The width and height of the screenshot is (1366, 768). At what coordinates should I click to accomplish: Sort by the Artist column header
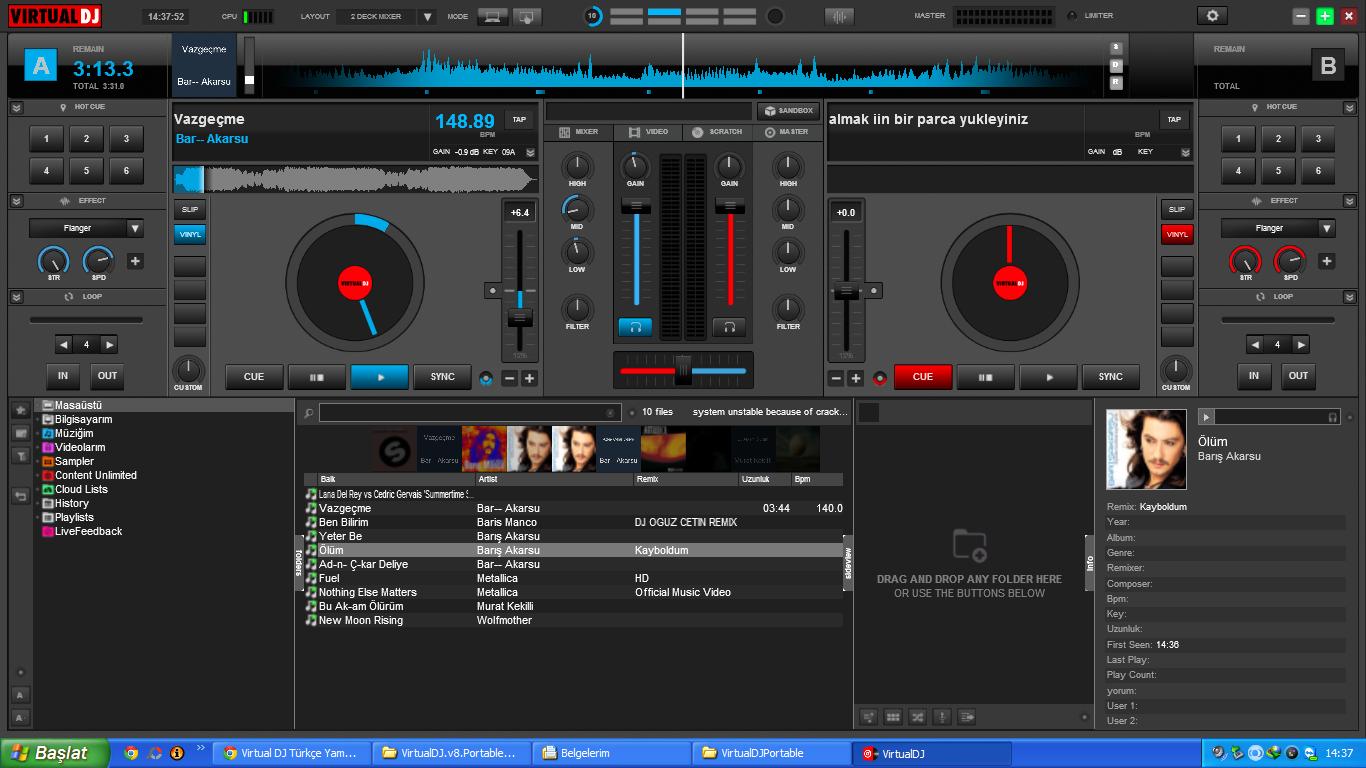[x=554, y=479]
